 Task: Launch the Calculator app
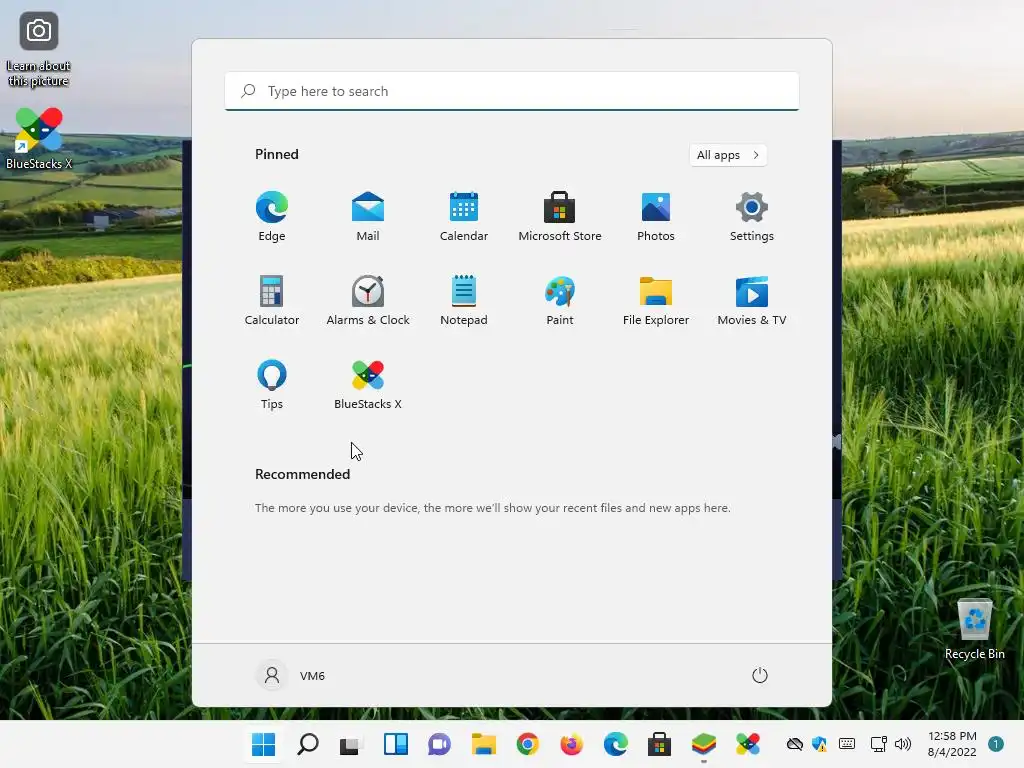point(272,300)
